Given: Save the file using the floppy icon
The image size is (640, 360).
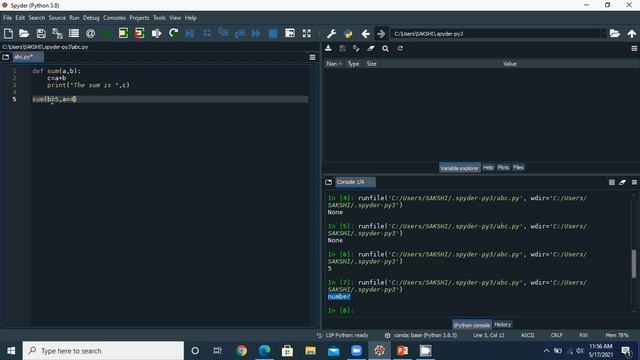Looking at the screenshot, I should tap(41, 33).
